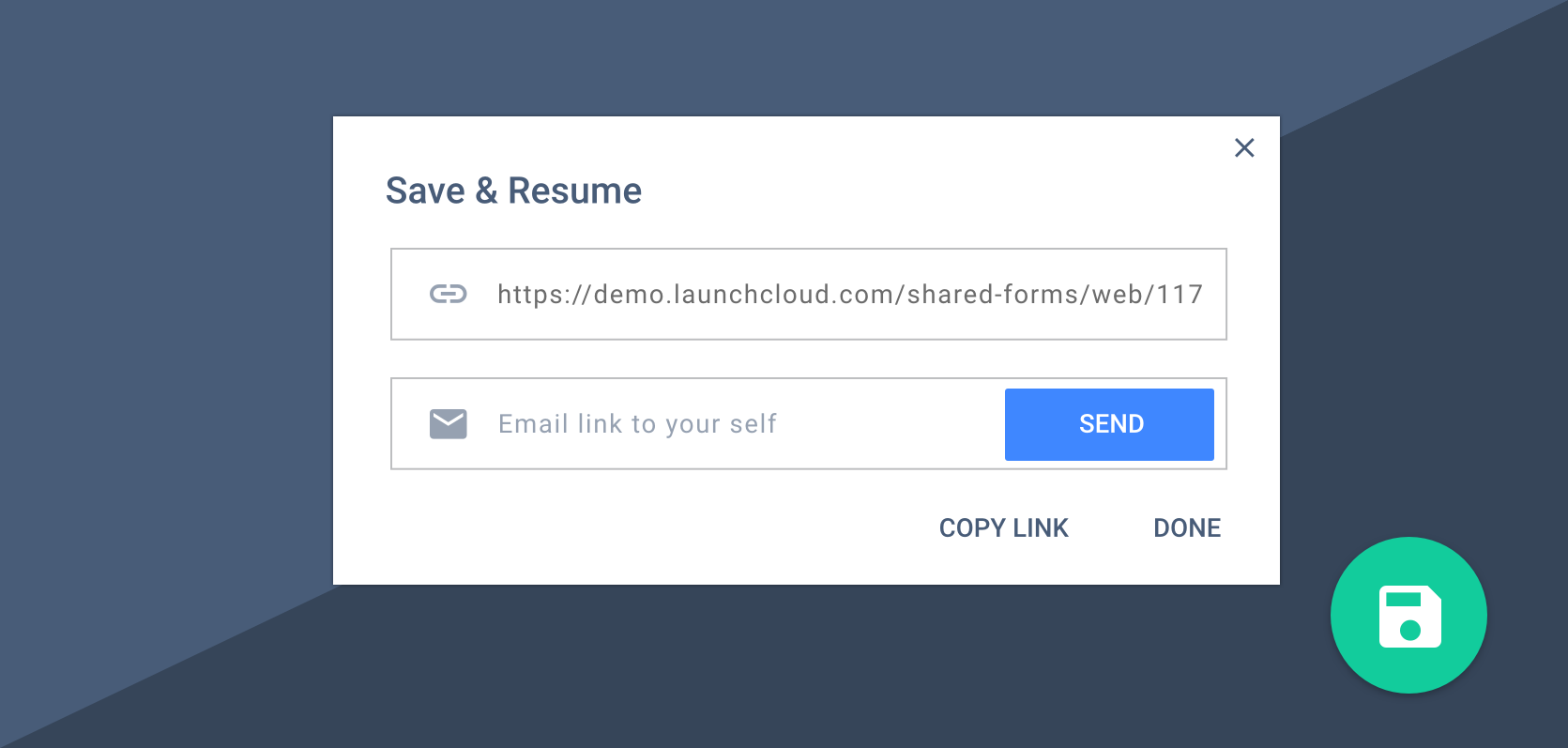Click the green floppy disk save icon
Screen dimensions: 1568x748
(1408, 615)
